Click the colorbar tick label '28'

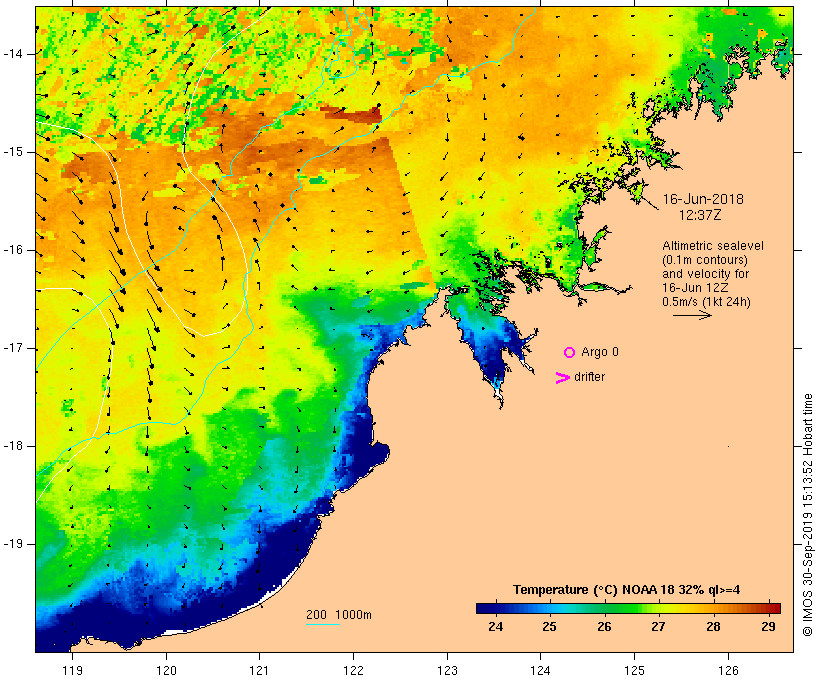coord(713,626)
